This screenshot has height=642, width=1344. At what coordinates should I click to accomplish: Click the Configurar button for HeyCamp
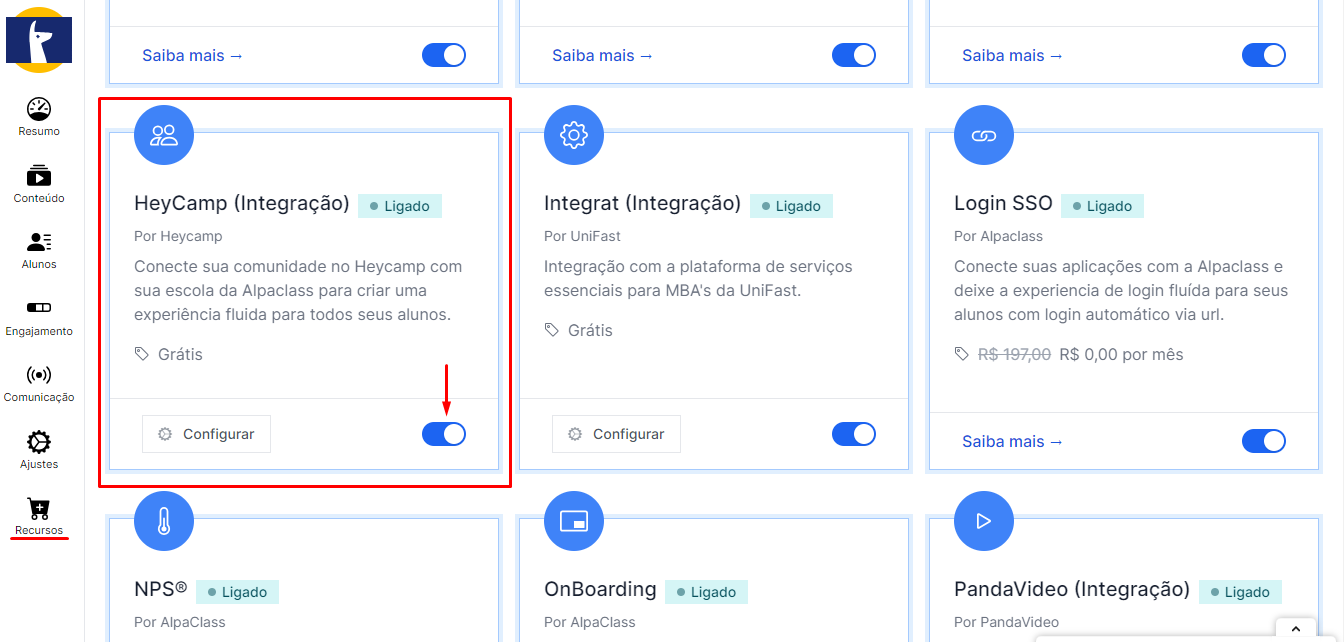(206, 434)
